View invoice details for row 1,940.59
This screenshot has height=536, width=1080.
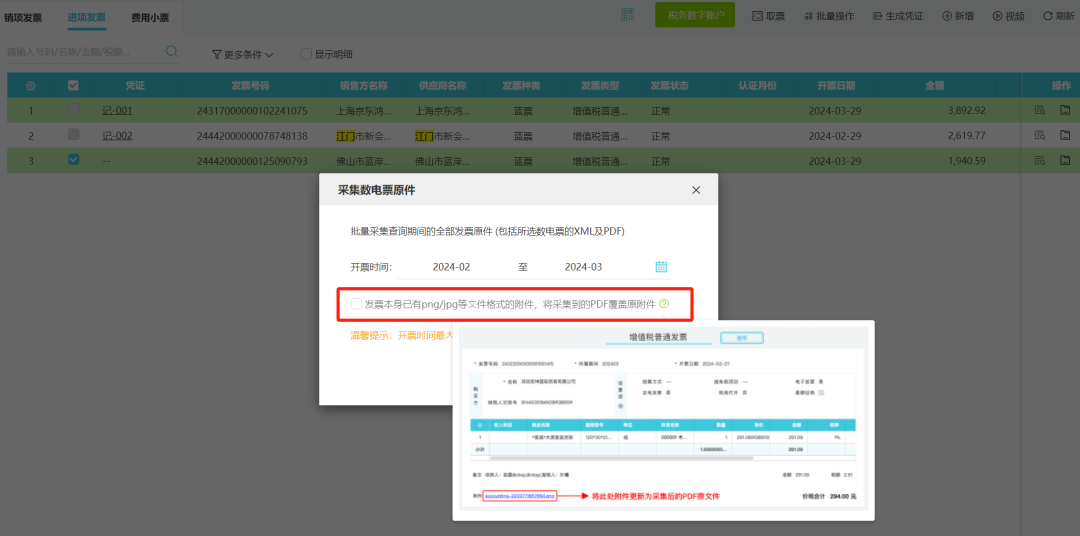coord(1040,161)
